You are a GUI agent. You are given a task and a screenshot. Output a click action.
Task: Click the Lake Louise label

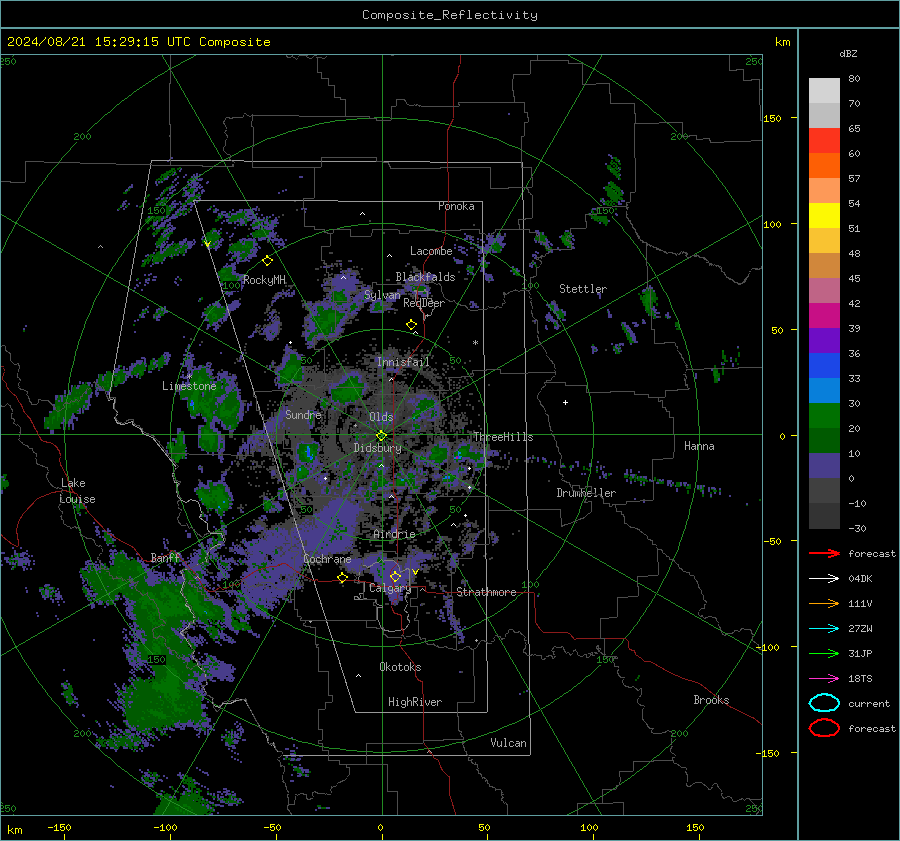coord(77,491)
